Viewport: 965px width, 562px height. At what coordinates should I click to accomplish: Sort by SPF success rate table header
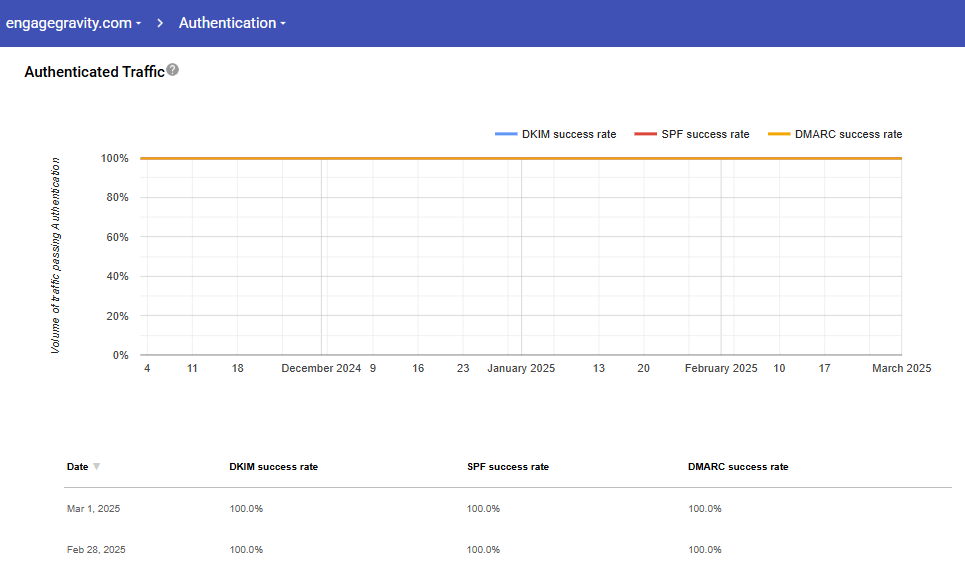[507, 467]
